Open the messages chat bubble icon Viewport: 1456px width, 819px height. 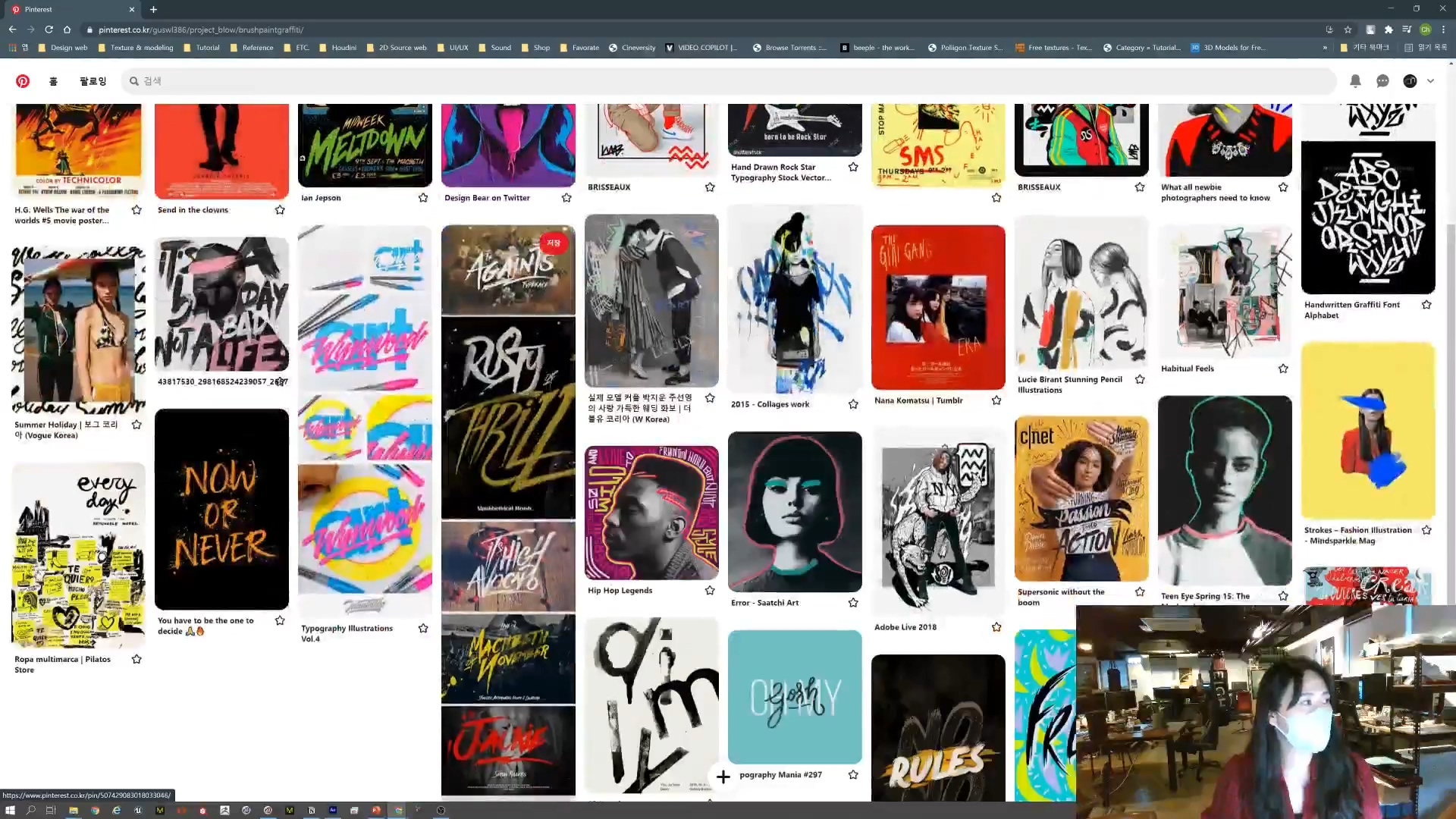pyautogui.click(x=1382, y=81)
